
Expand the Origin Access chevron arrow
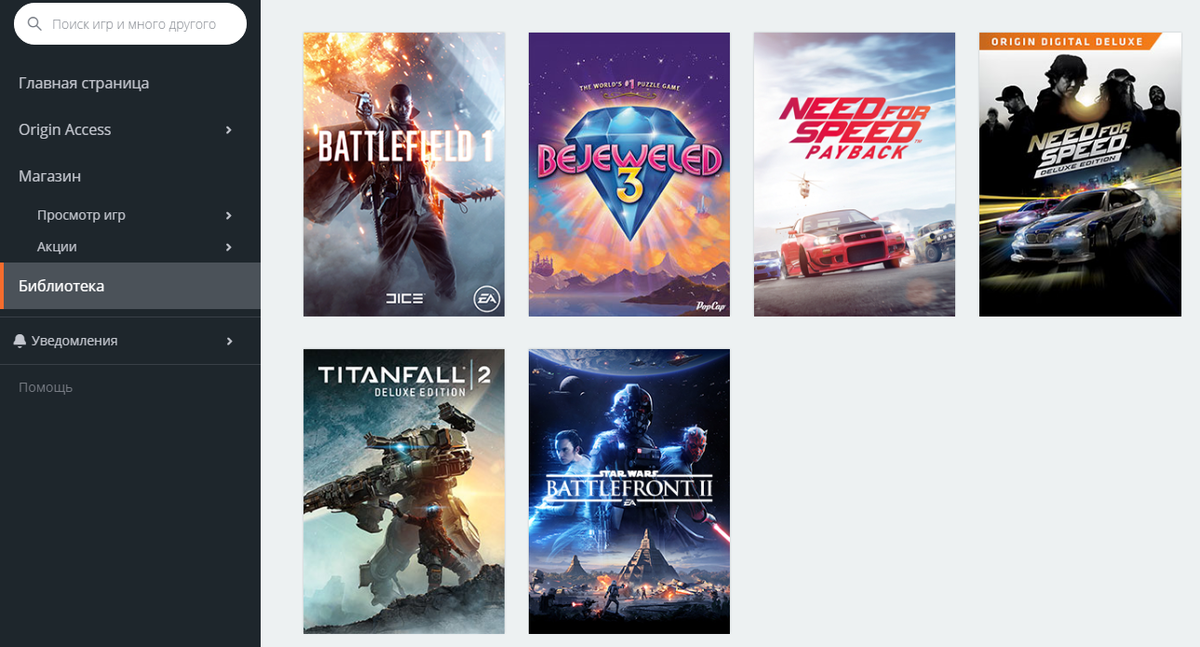click(229, 130)
